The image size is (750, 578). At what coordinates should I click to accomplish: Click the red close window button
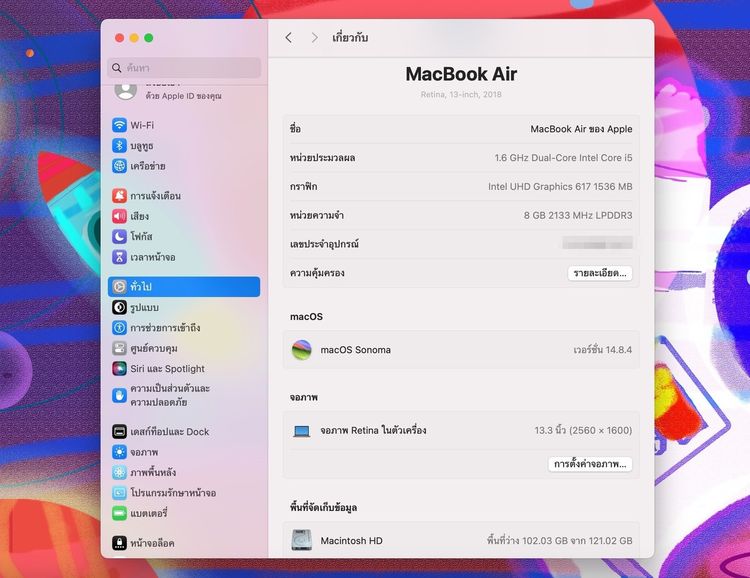pyautogui.click(x=120, y=38)
